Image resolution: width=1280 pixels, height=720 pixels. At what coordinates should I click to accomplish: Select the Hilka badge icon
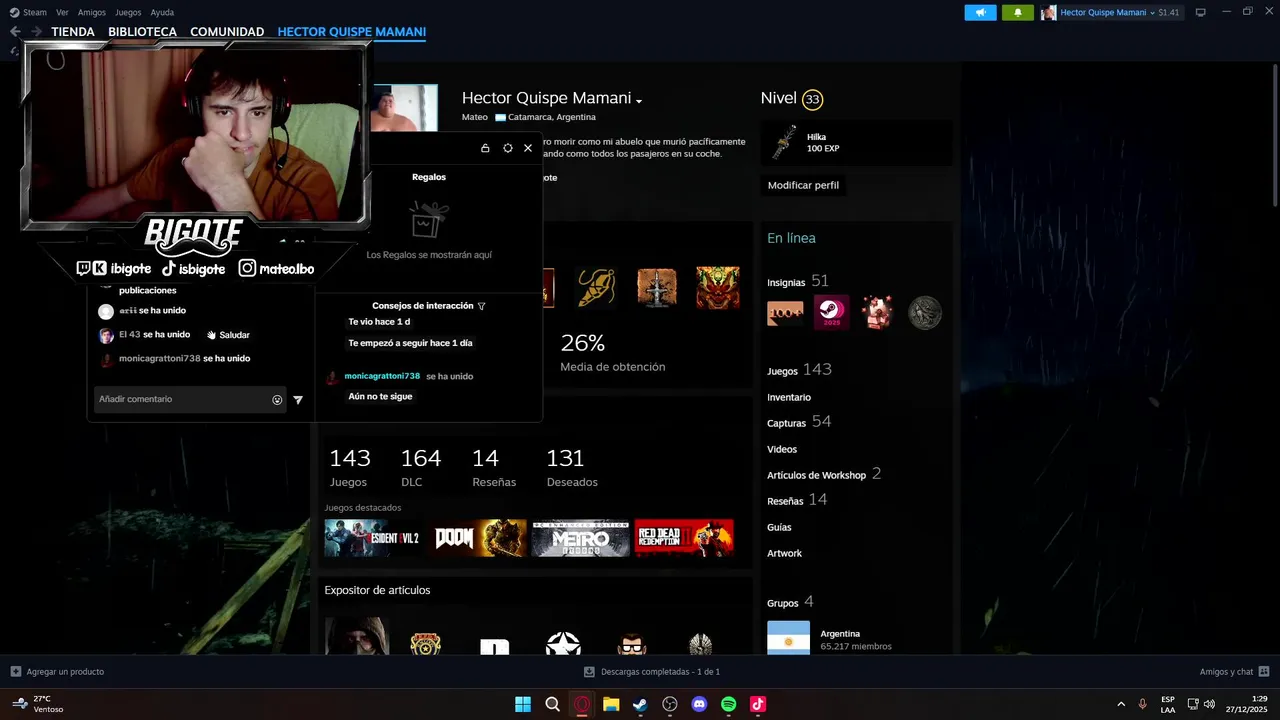784,143
